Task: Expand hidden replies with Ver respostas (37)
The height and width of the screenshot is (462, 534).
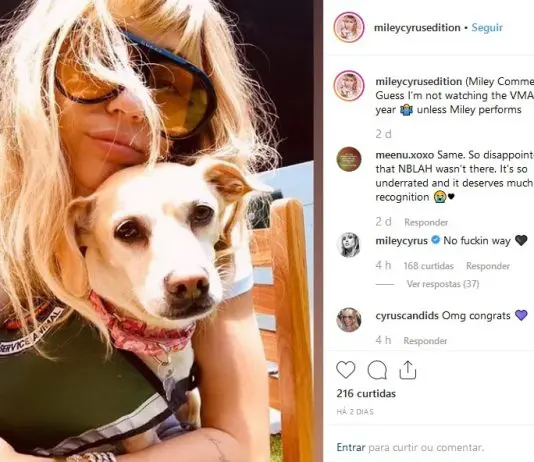Action: click(x=443, y=284)
